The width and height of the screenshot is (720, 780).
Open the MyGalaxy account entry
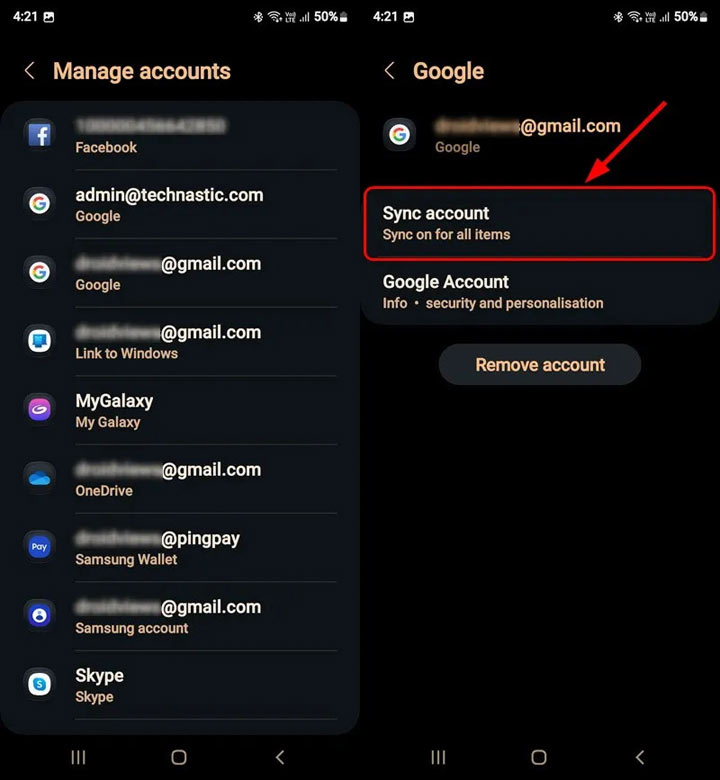click(x=180, y=410)
